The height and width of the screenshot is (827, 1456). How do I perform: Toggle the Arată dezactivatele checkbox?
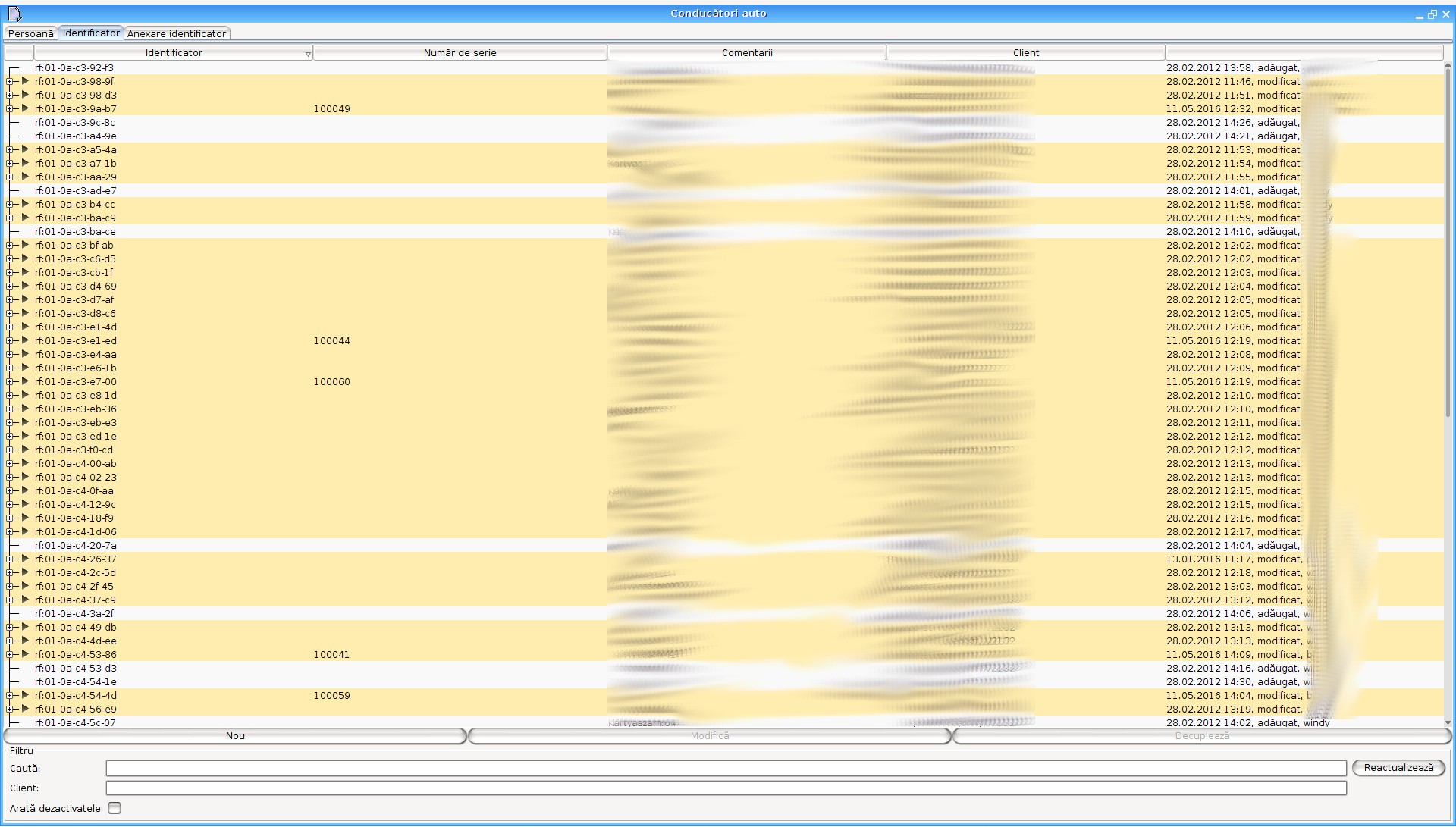pos(115,808)
